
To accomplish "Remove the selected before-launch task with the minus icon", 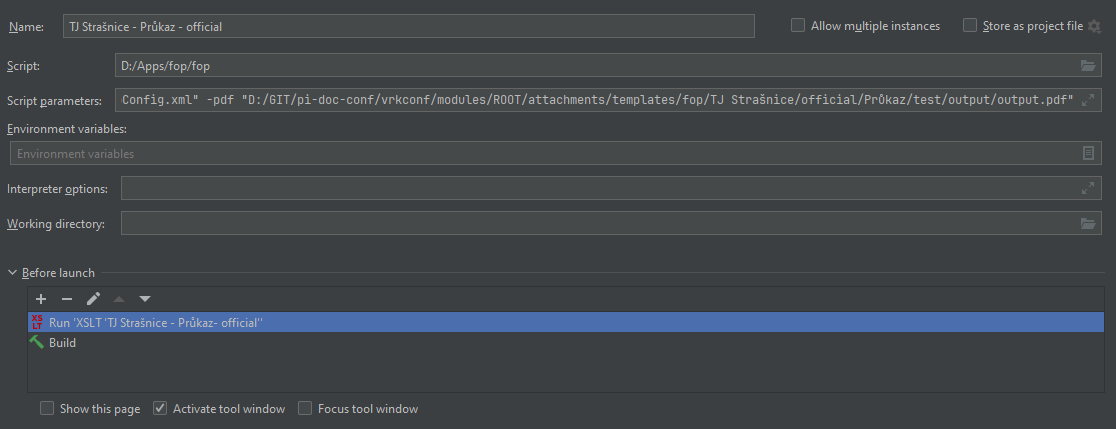I will [67, 299].
